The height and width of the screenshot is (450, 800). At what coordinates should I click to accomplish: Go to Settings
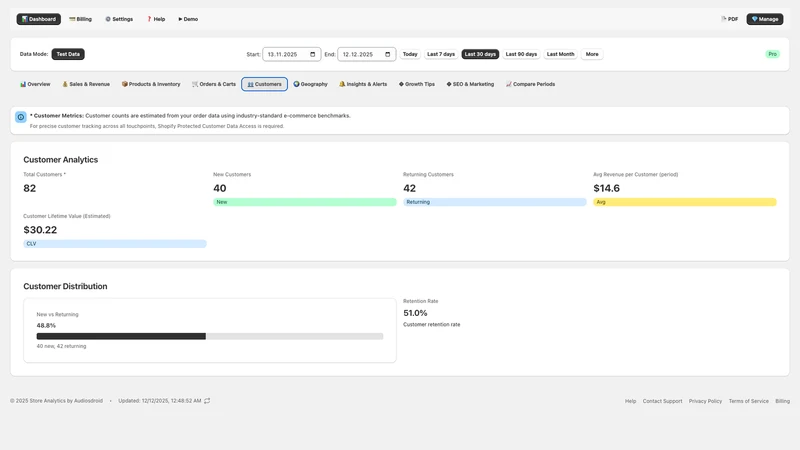[119, 19]
